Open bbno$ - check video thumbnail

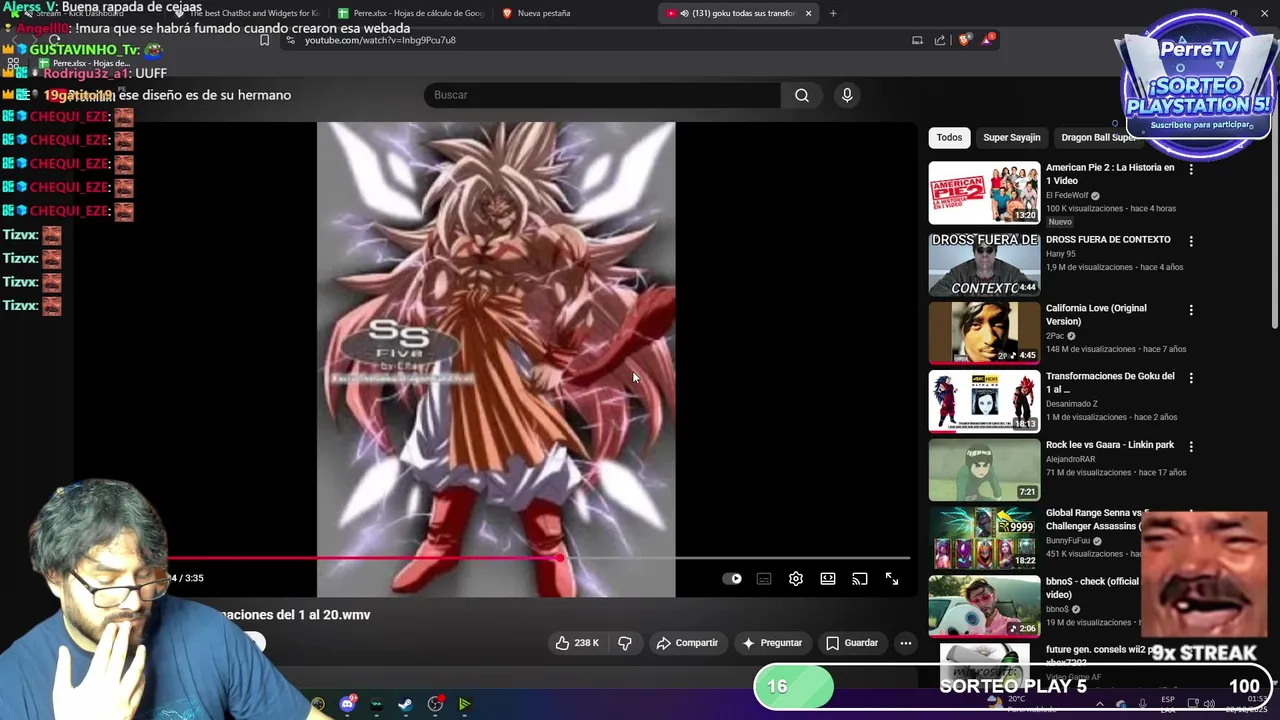pyautogui.click(x=984, y=606)
